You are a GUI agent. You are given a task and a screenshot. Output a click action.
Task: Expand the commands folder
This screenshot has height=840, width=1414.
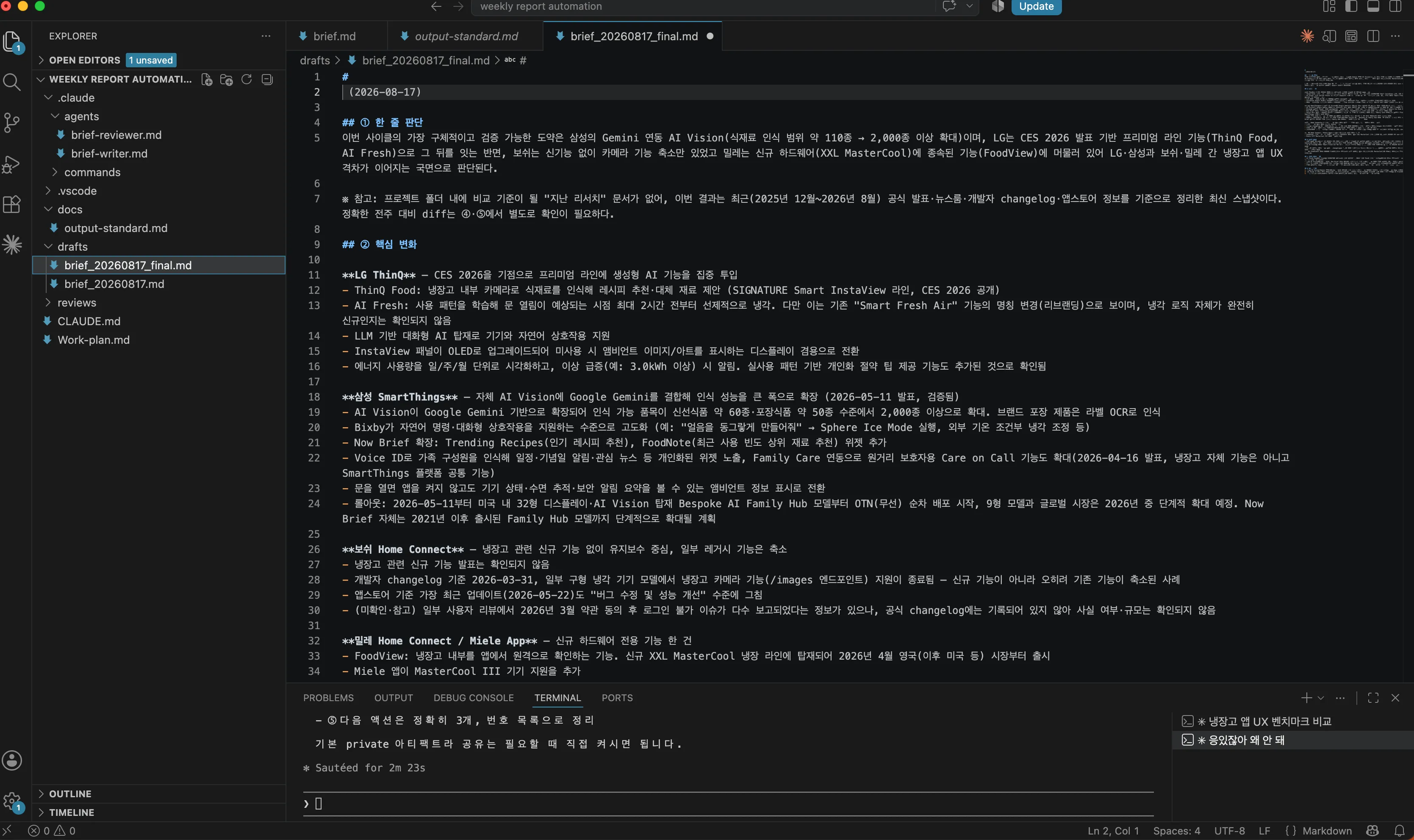click(x=55, y=172)
